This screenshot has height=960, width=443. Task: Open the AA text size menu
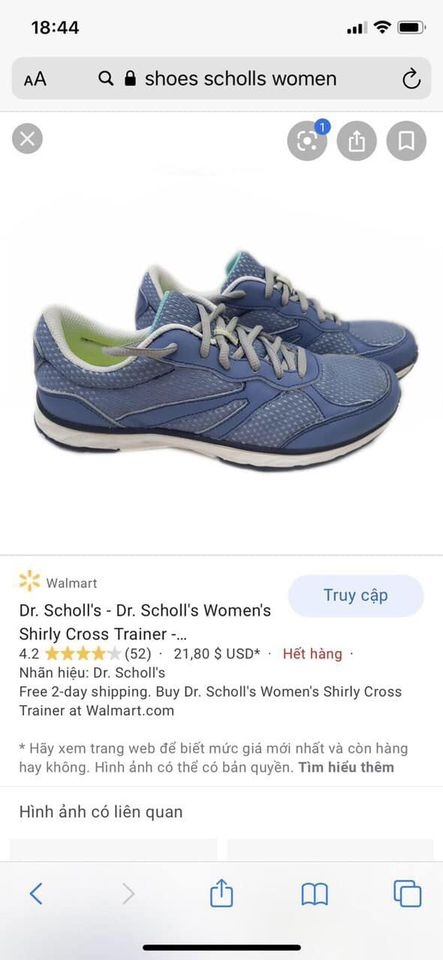(35, 79)
